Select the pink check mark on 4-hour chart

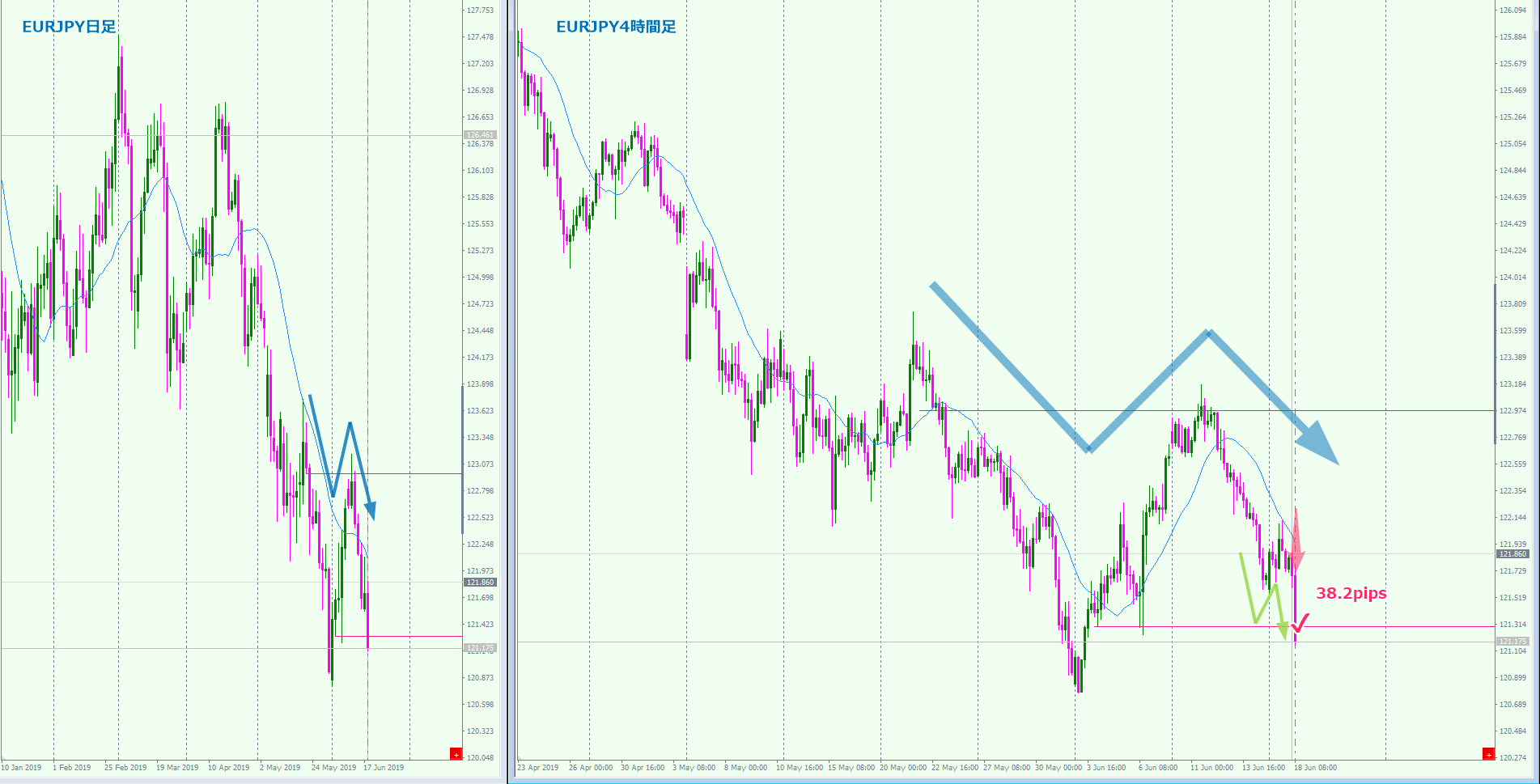click(1300, 623)
